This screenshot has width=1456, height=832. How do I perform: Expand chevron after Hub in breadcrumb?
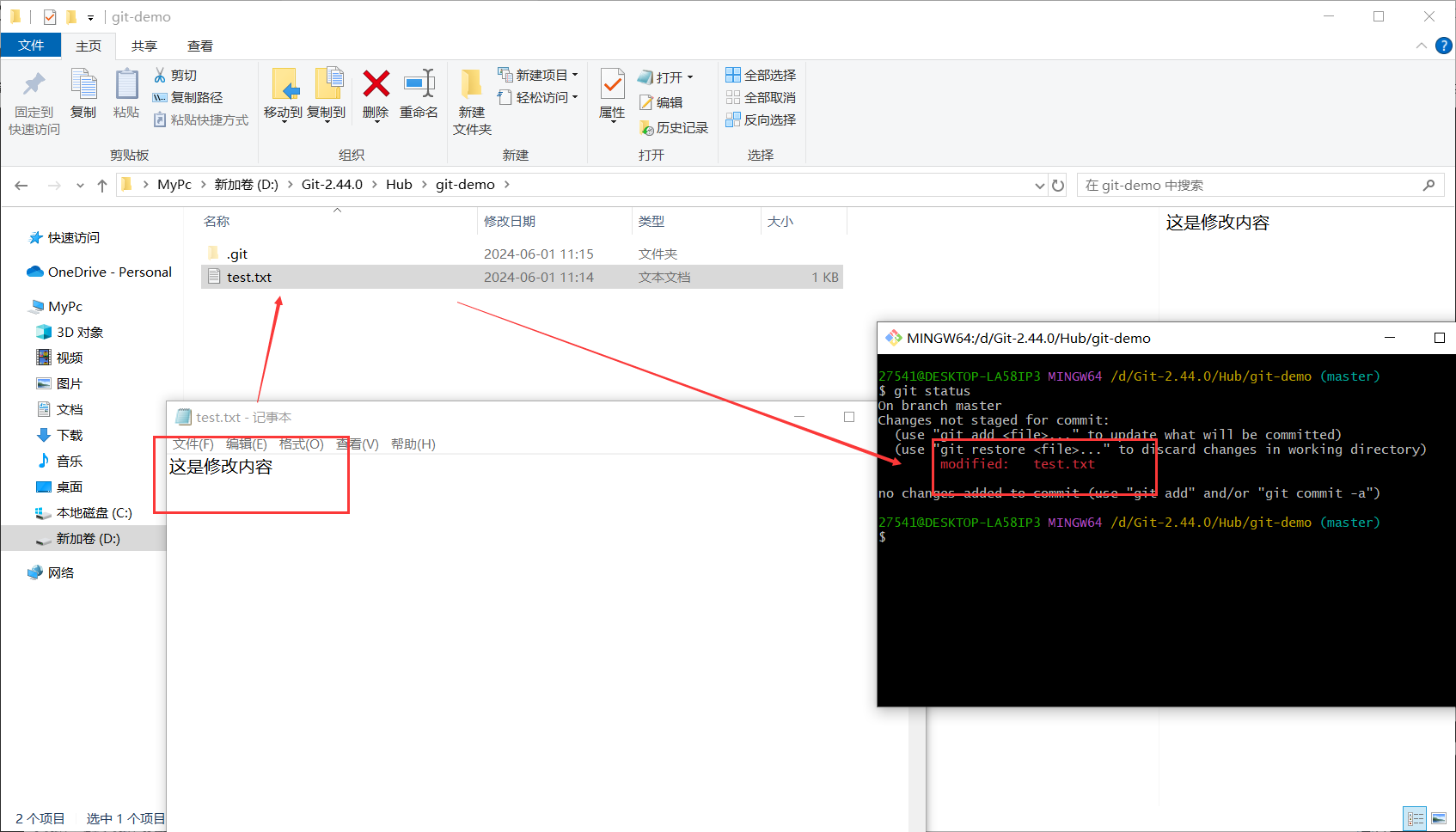pos(425,185)
